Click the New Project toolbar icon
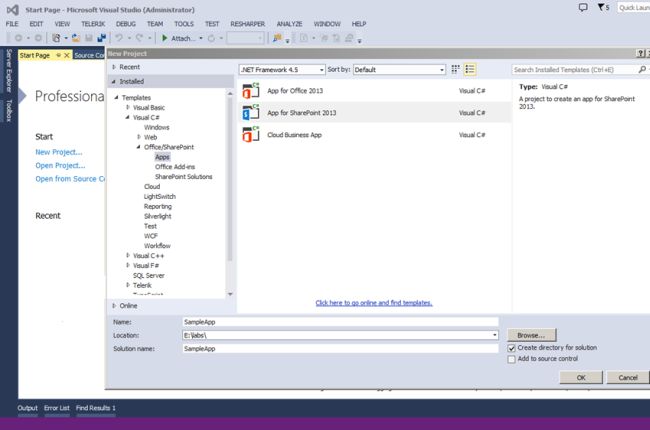 click(x=56, y=38)
